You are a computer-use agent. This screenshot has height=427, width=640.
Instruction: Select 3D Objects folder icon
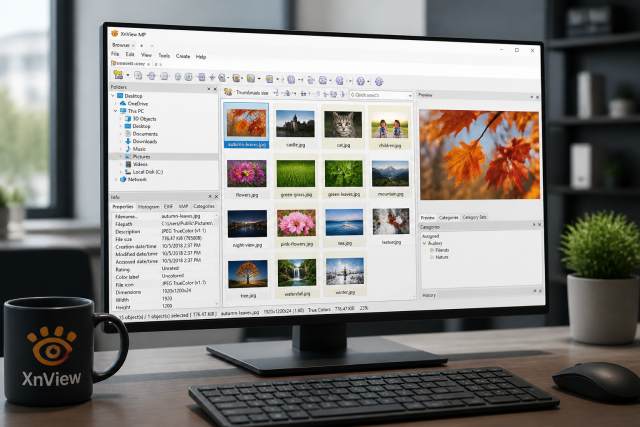click(x=128, y=118)
